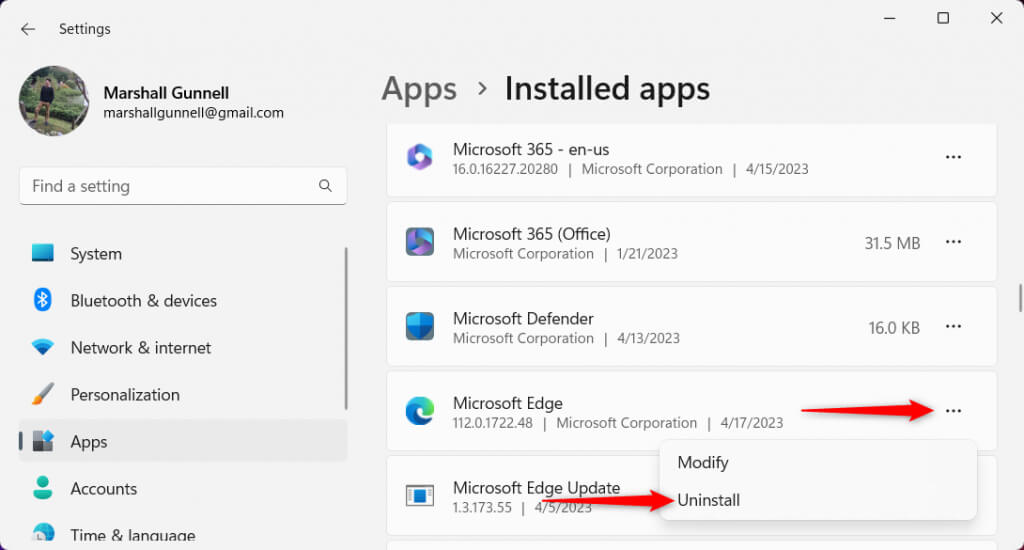Expand options for Microsoft 365 (Office)
1024x550 pixels.
953,242
